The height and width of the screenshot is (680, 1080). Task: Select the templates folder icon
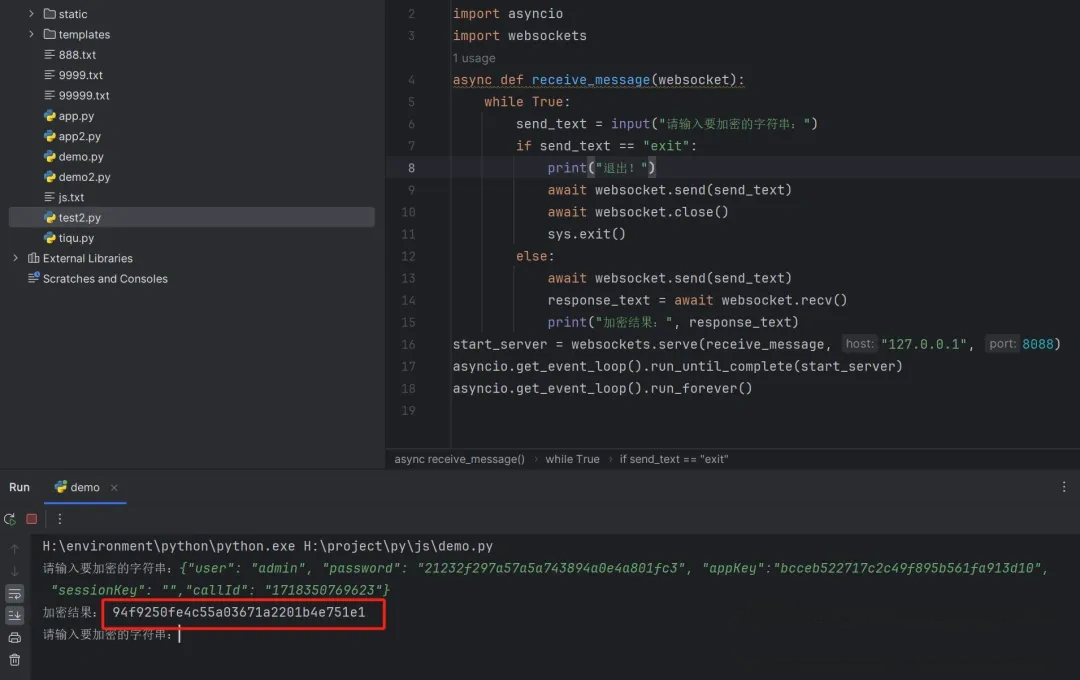tap(50, 34)
